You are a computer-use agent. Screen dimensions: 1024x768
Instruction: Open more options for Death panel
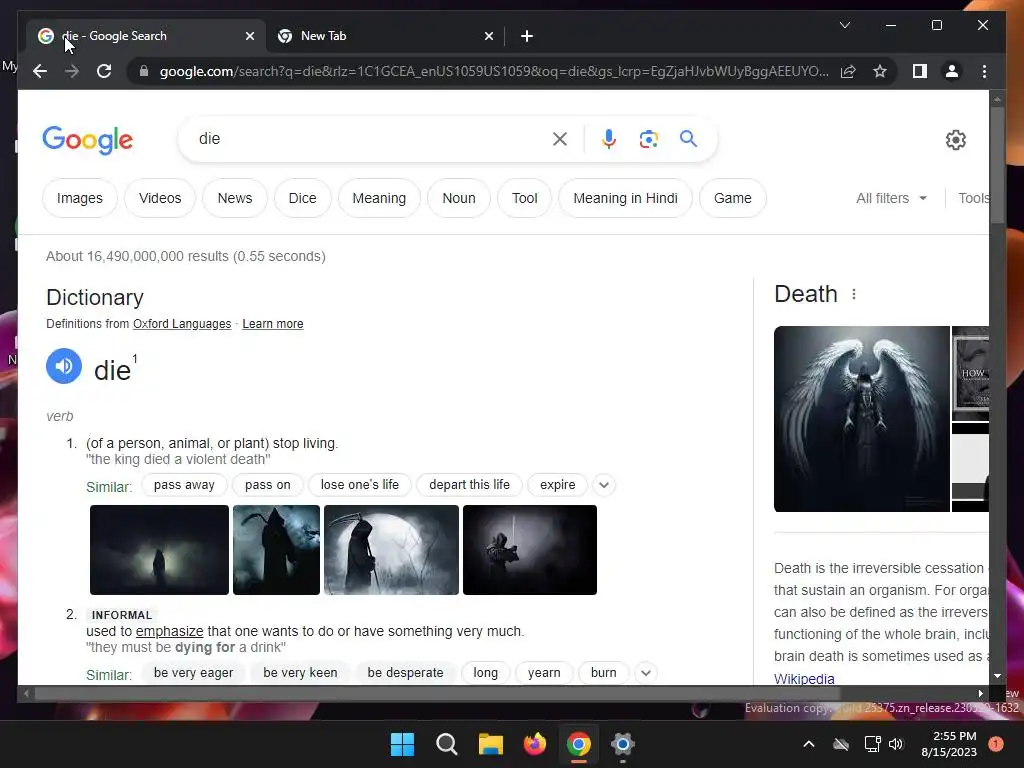point(854,295)
